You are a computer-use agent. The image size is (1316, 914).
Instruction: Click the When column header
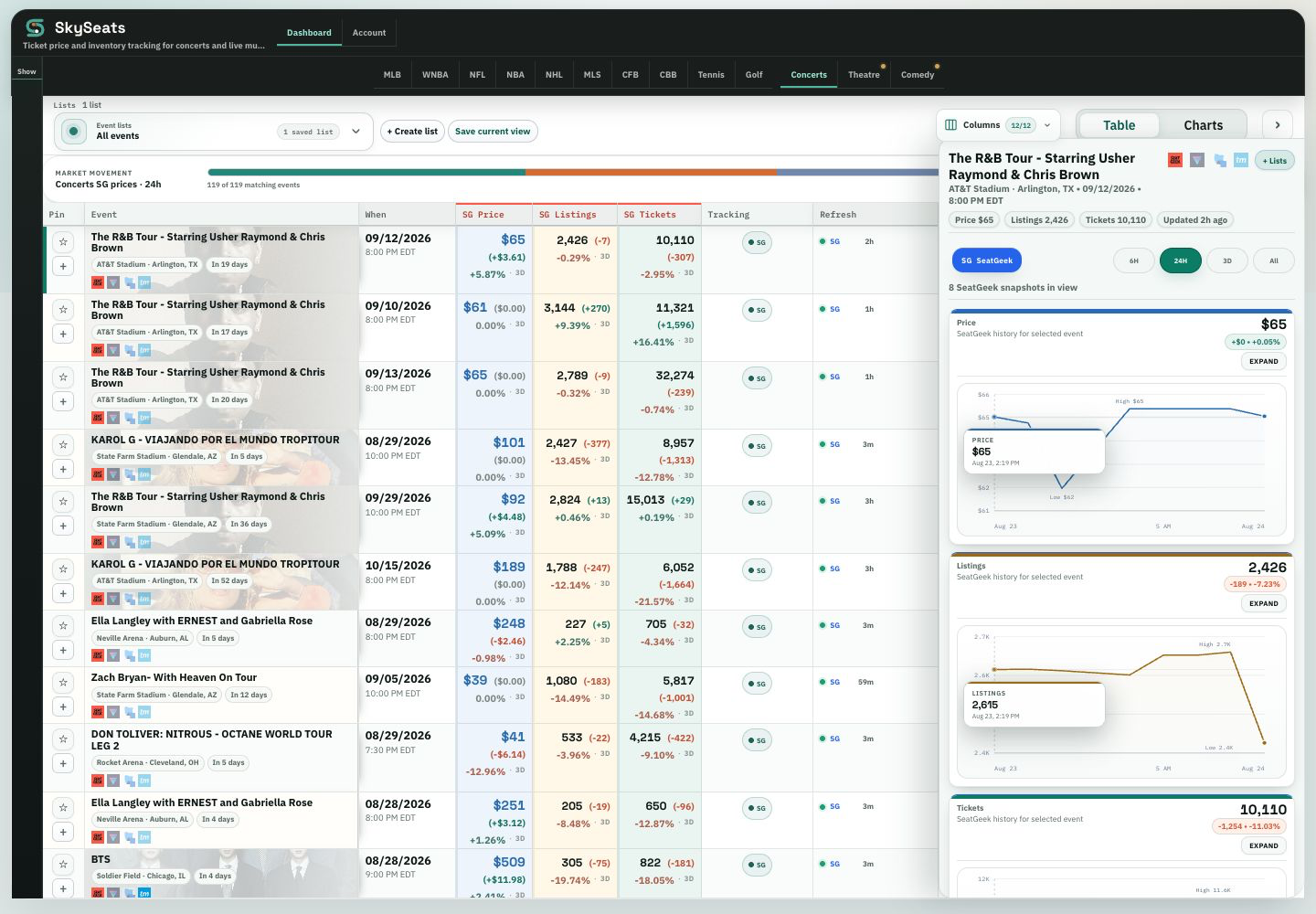[x=407, y=215]
